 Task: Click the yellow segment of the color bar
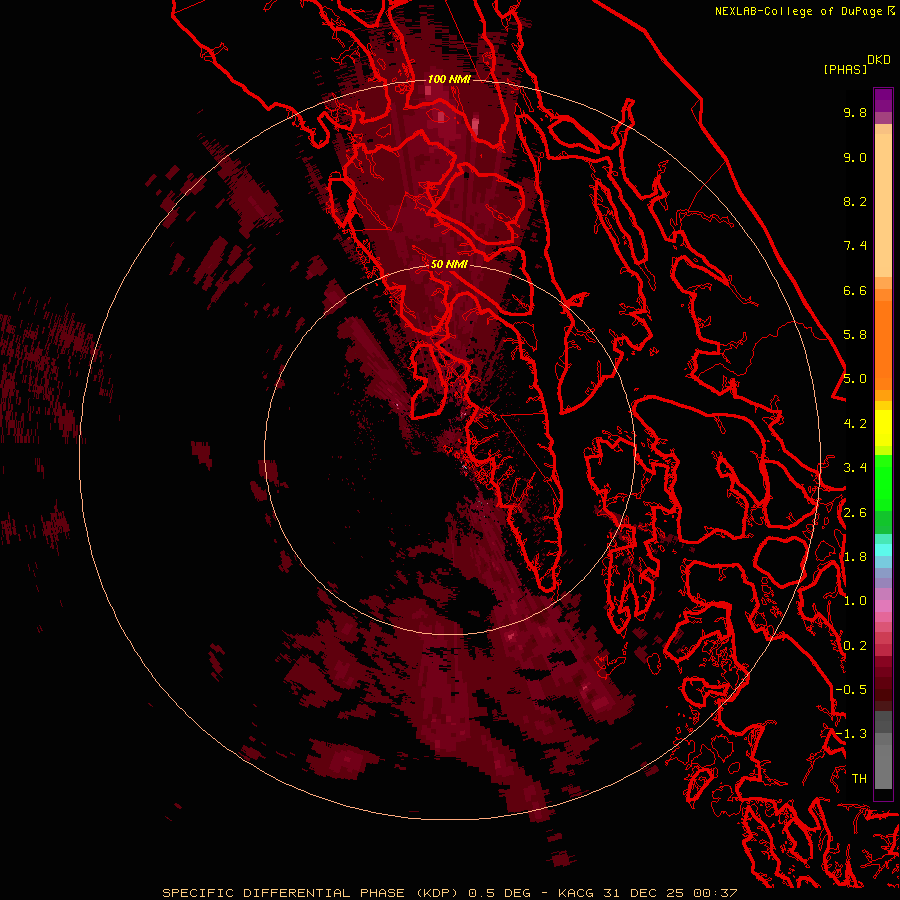pyautogui.click(x=883, y=428)
